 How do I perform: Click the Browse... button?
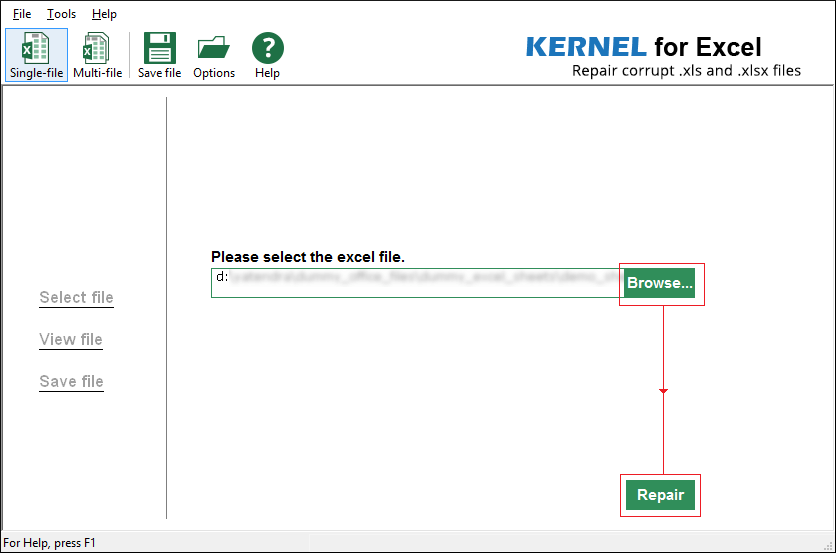pyautogui.click(x=660, y=283)
